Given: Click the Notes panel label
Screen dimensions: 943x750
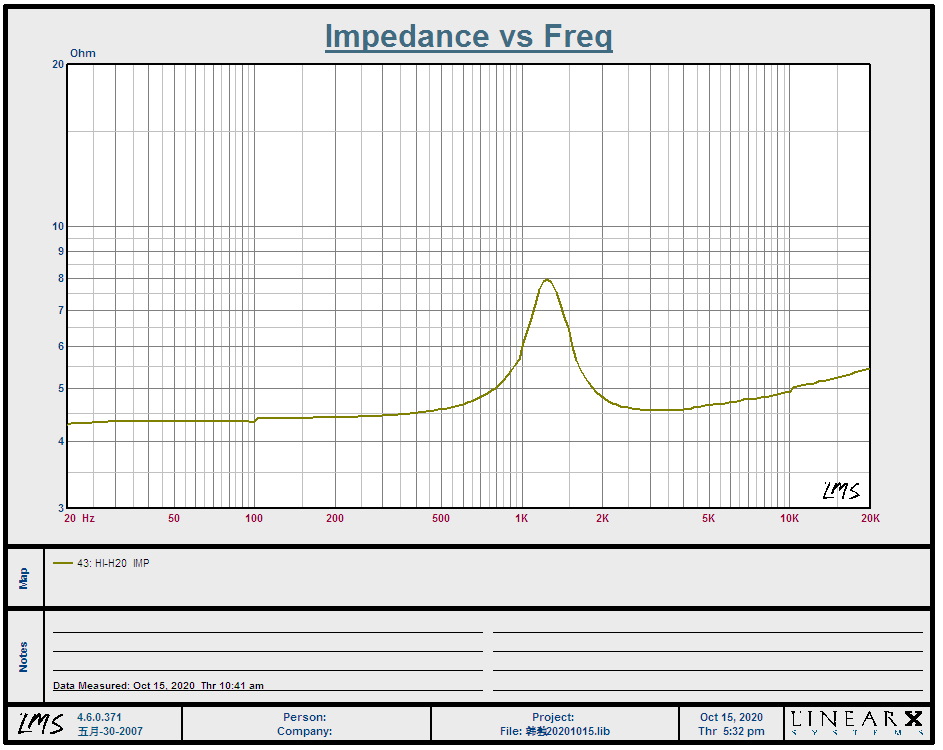Looking at the screenshot, I should (x=25, y=656).
